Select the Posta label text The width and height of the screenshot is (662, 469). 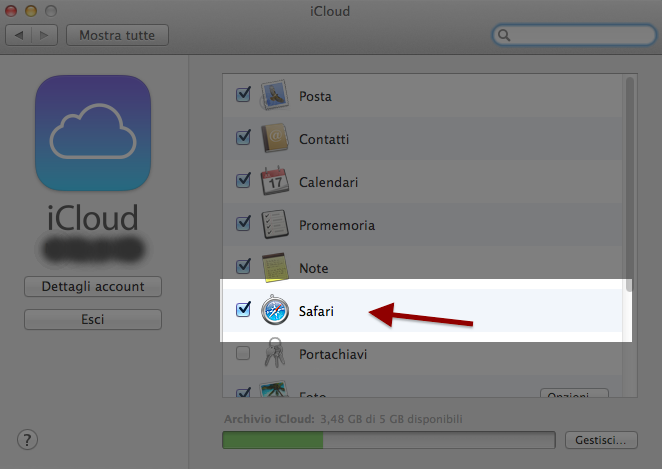click(315, 96)
